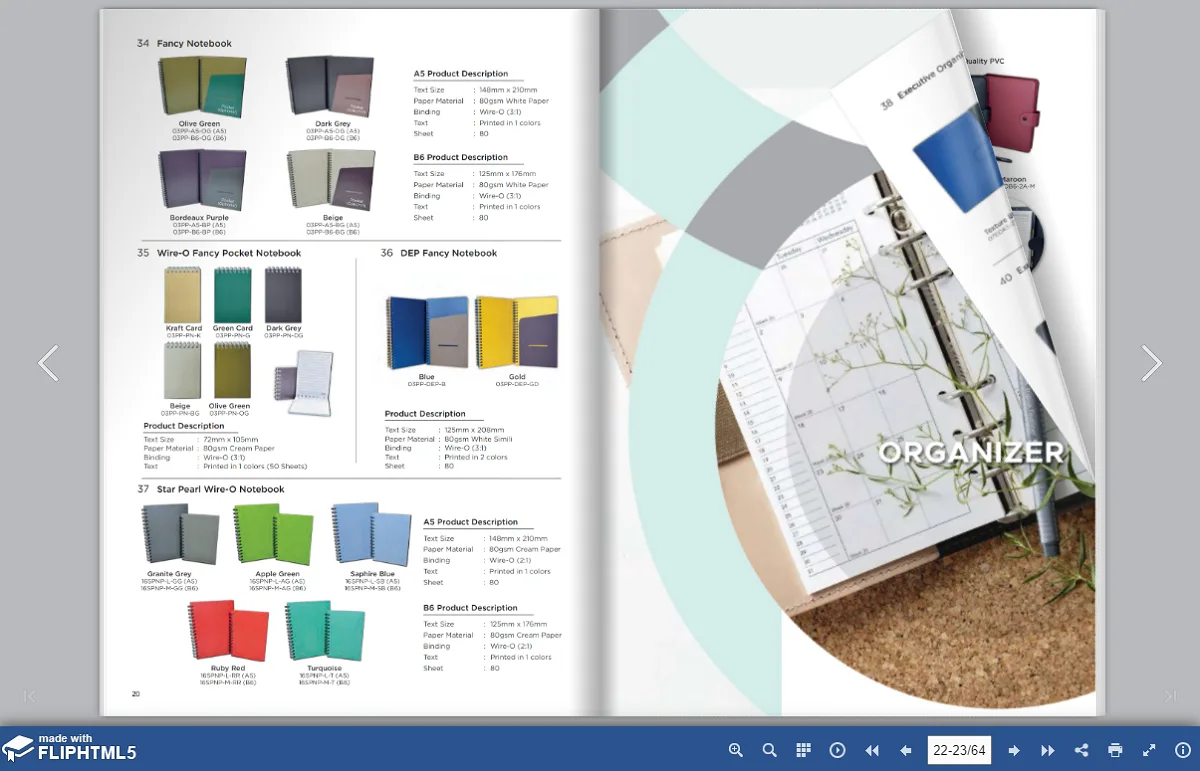Screen dimensions: 1200x771
Task: Click the Green Card pocket notebook image
Action: (233, 295)
